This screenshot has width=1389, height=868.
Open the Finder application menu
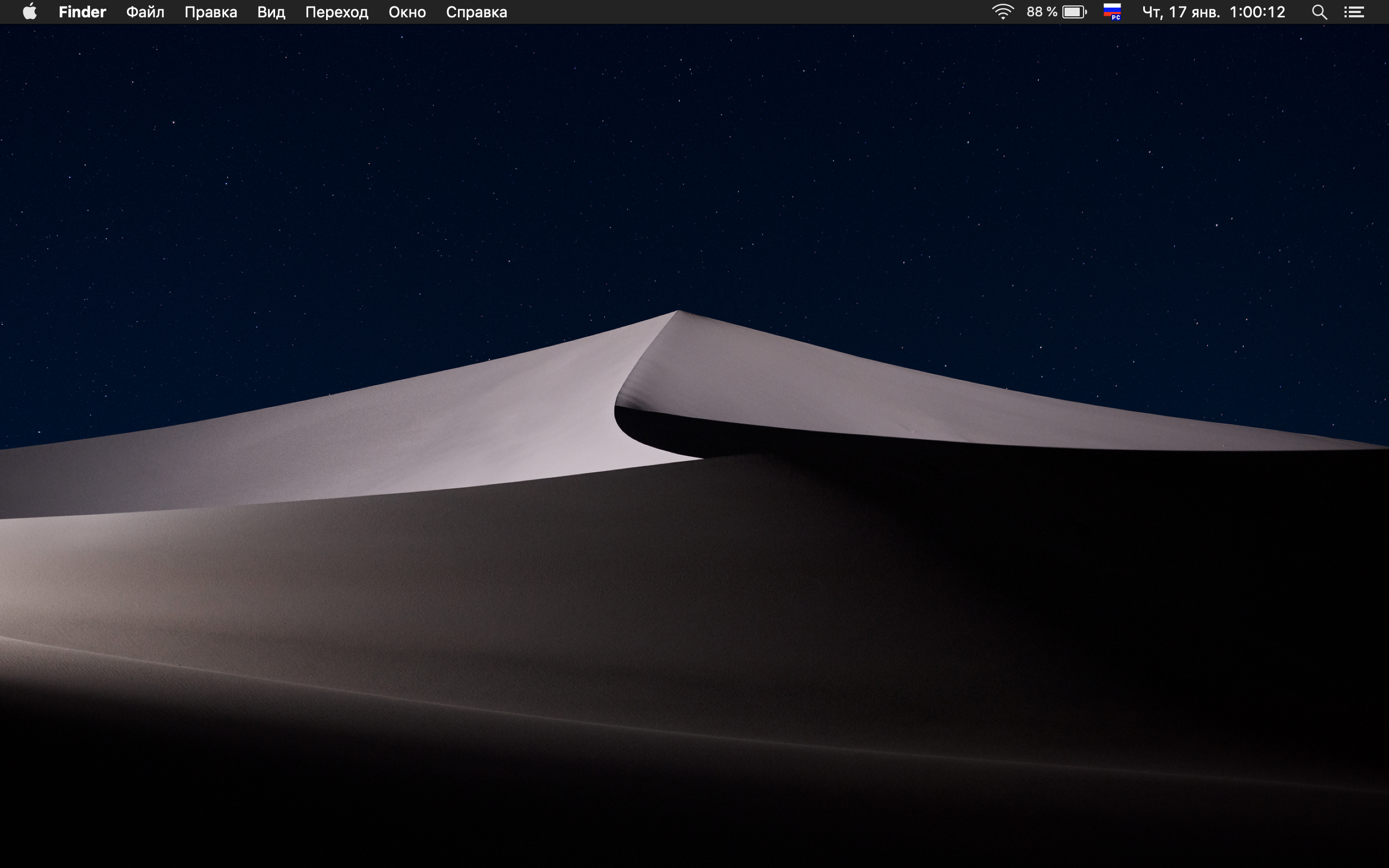[82, 12]
